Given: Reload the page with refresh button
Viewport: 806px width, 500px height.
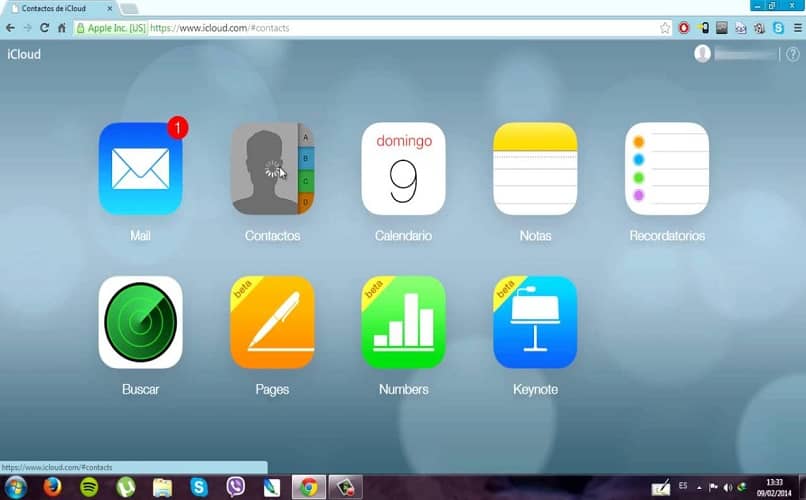Looking at the screenshot, I should (45, 28).
